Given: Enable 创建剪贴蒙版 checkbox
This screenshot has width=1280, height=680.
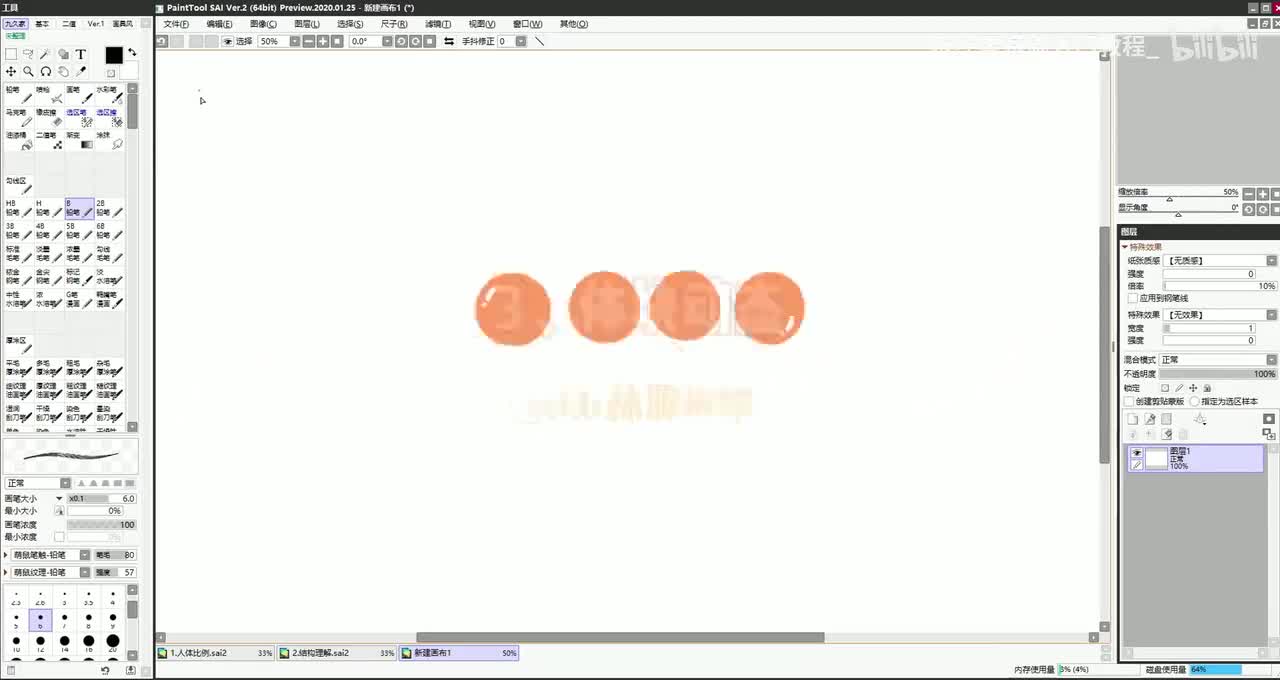Looking at the screenshot, I should click(1129, 401).
